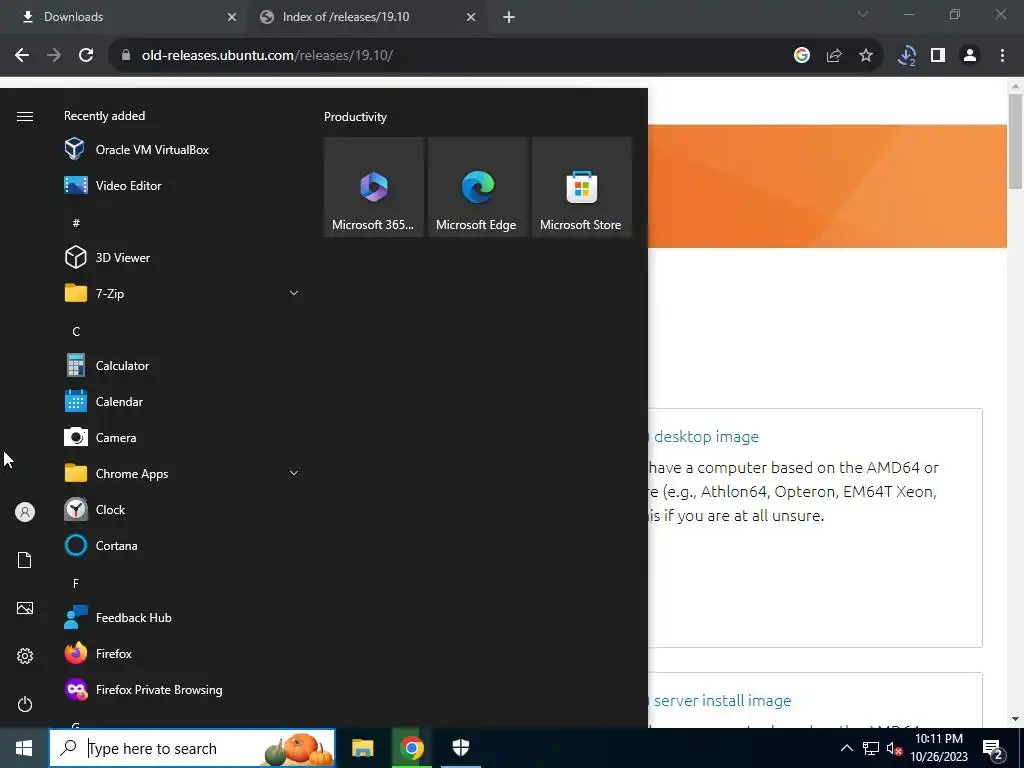Open 3D Viewer app
The height and width of the screenshot is (768, 1024).
(x=183, y=257)
